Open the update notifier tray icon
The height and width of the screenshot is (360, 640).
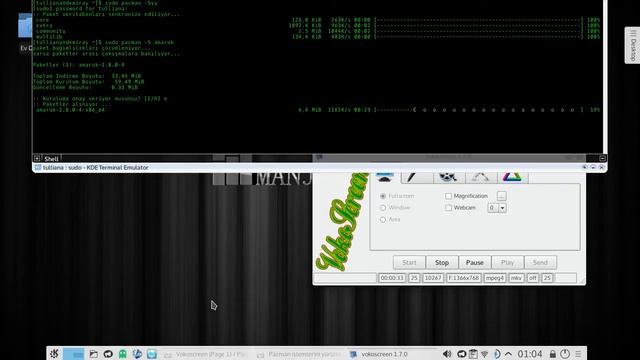pos(461,354)
